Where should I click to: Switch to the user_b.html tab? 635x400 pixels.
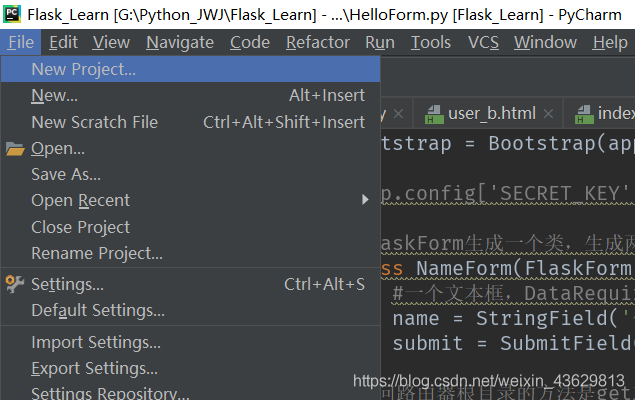tap(488, 114)
